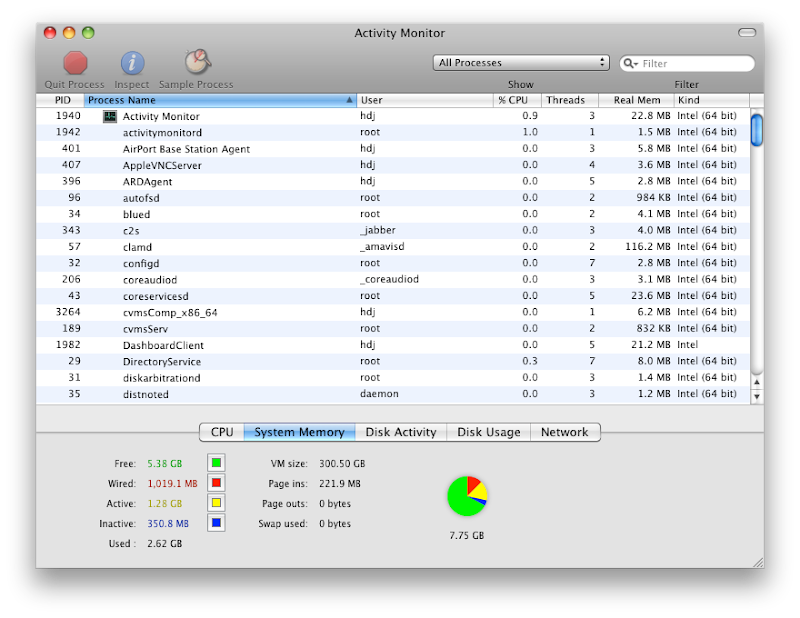
Task: Click PID 3264 cell
Action: [68, 312]
